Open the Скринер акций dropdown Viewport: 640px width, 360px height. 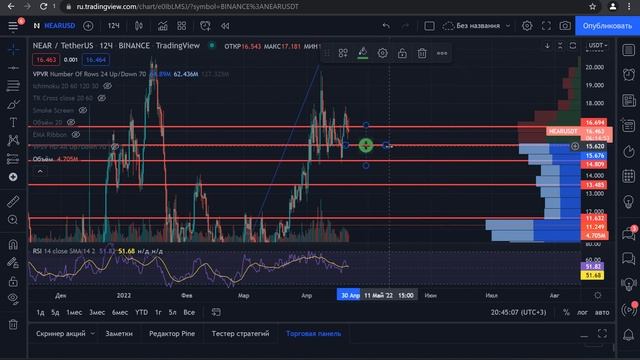coord(64,333)
